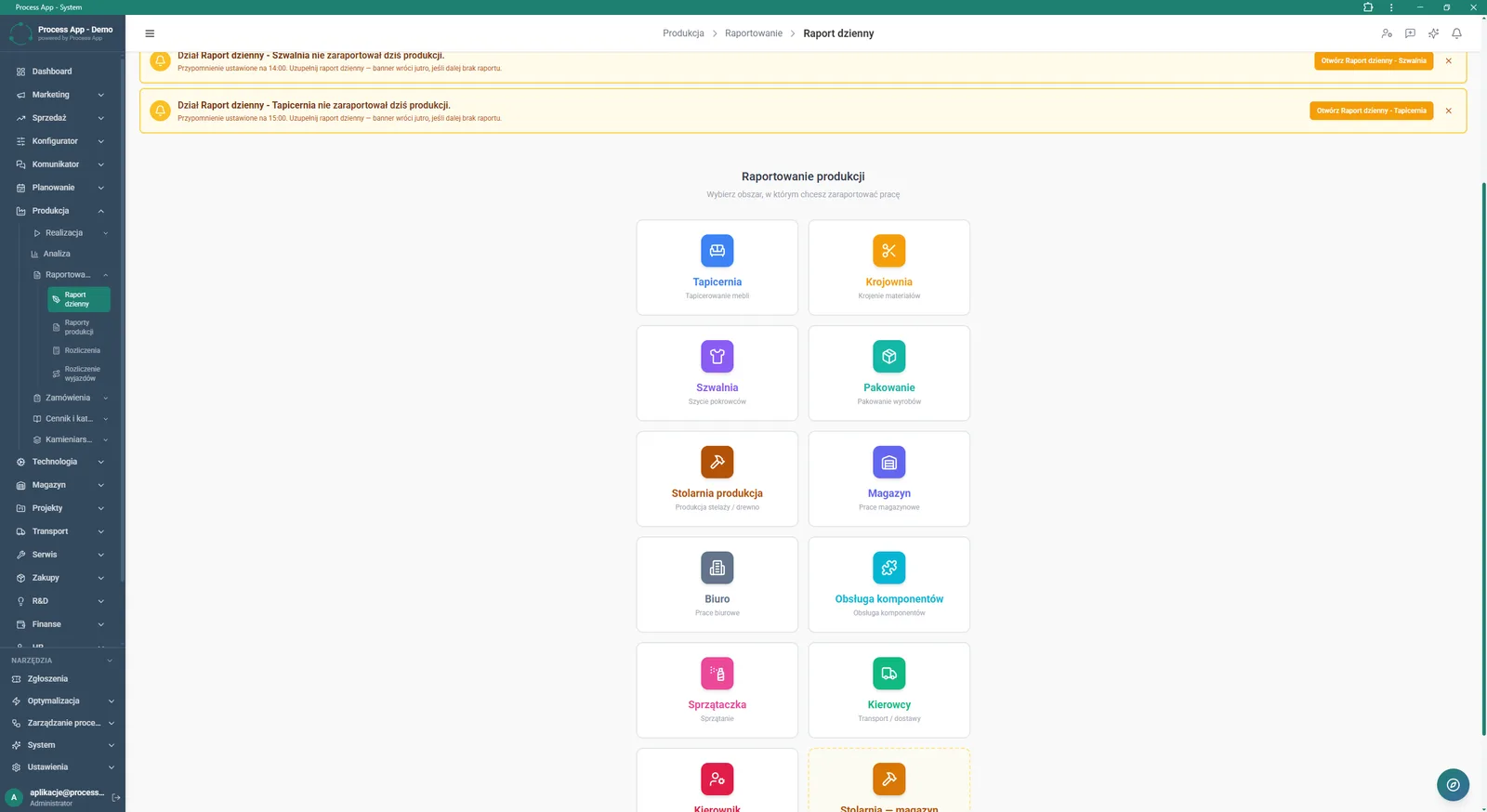Click Raportowanie breadcrumb link
The height and width of the screenshot is (812, 1487).
(754, 33)
